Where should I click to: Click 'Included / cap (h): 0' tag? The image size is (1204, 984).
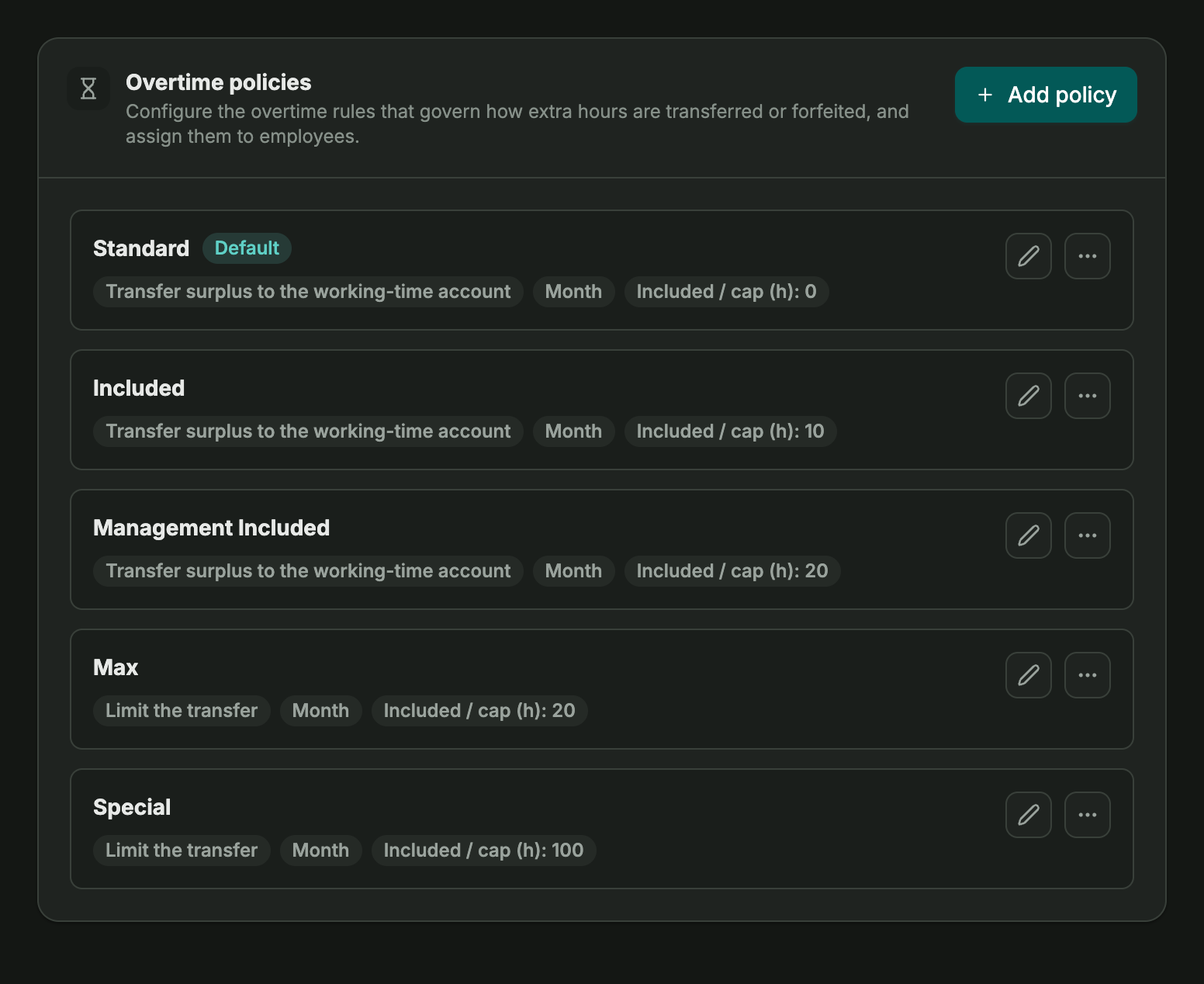coord(727,292)
